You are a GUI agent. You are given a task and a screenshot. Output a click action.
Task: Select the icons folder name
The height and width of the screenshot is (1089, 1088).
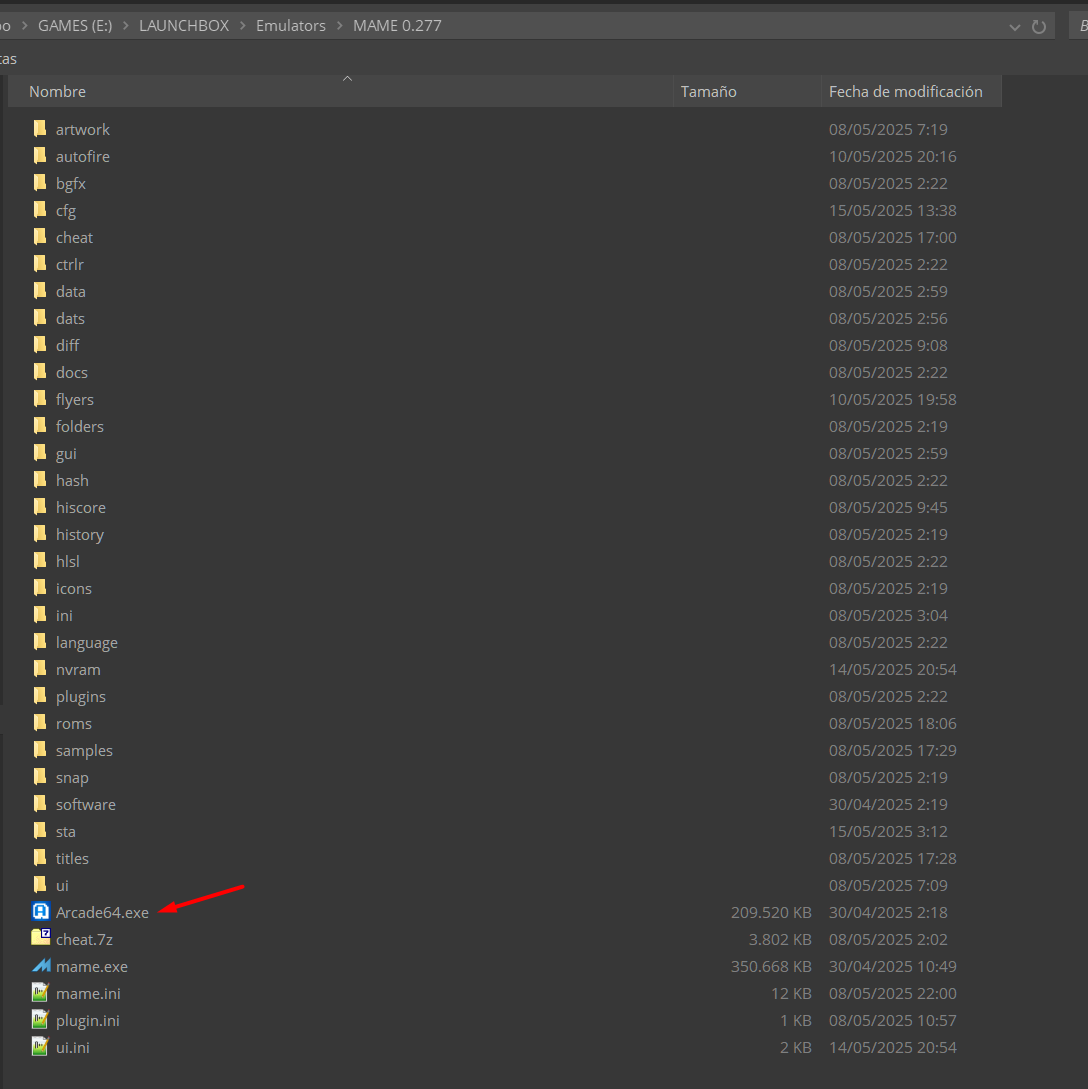coord(74,588)
